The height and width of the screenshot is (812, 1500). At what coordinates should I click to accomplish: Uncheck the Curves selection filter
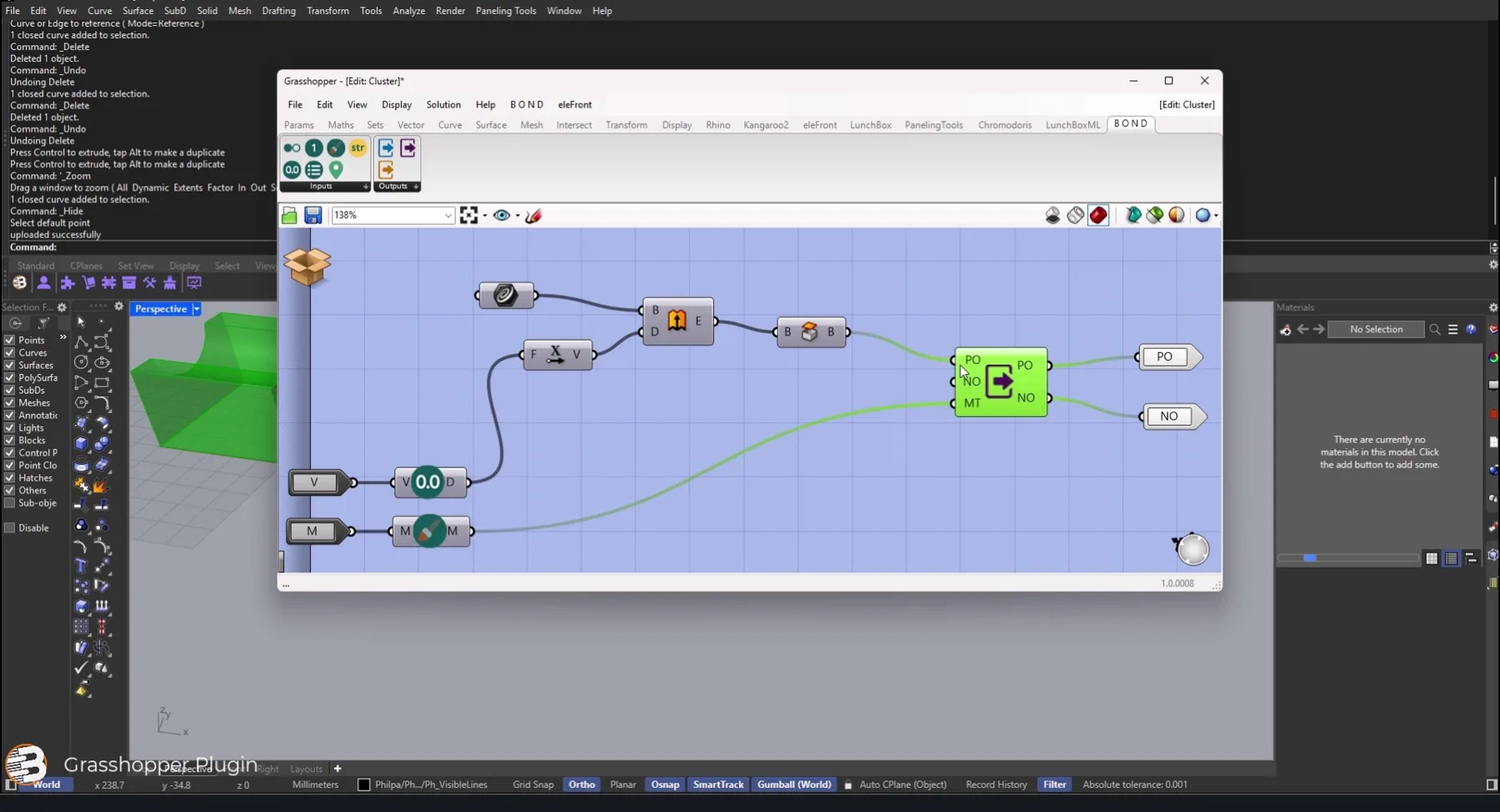[x=9, y=352]
